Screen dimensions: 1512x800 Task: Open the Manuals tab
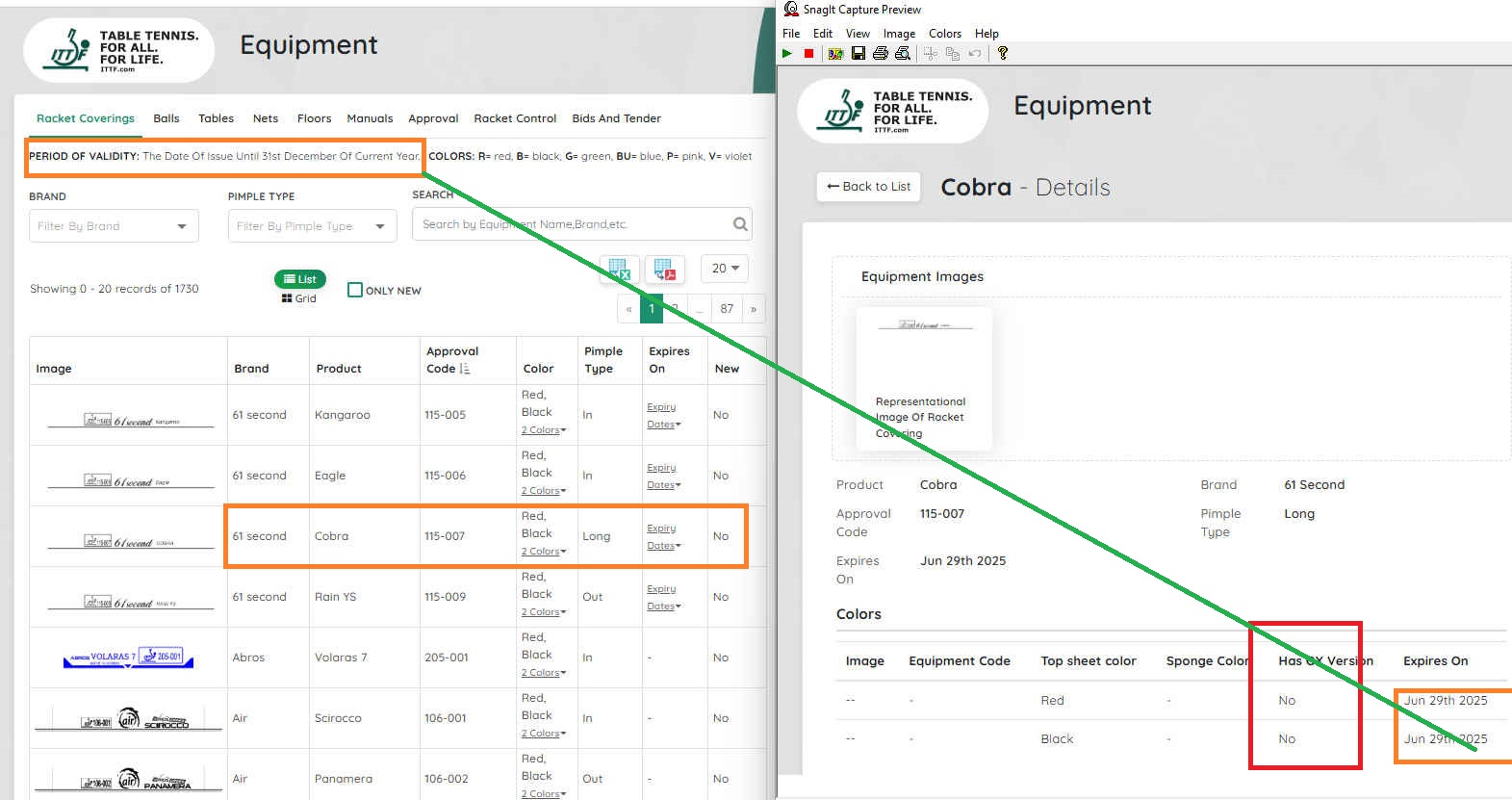pos(370,118)
